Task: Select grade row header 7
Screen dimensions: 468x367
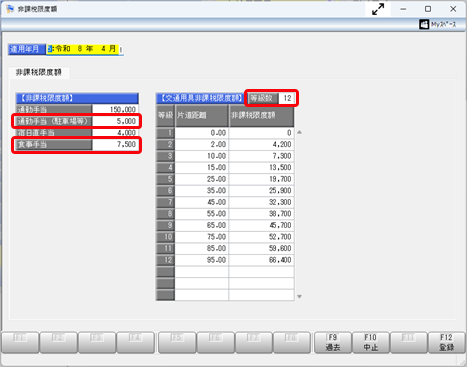Action: point(166,202)
